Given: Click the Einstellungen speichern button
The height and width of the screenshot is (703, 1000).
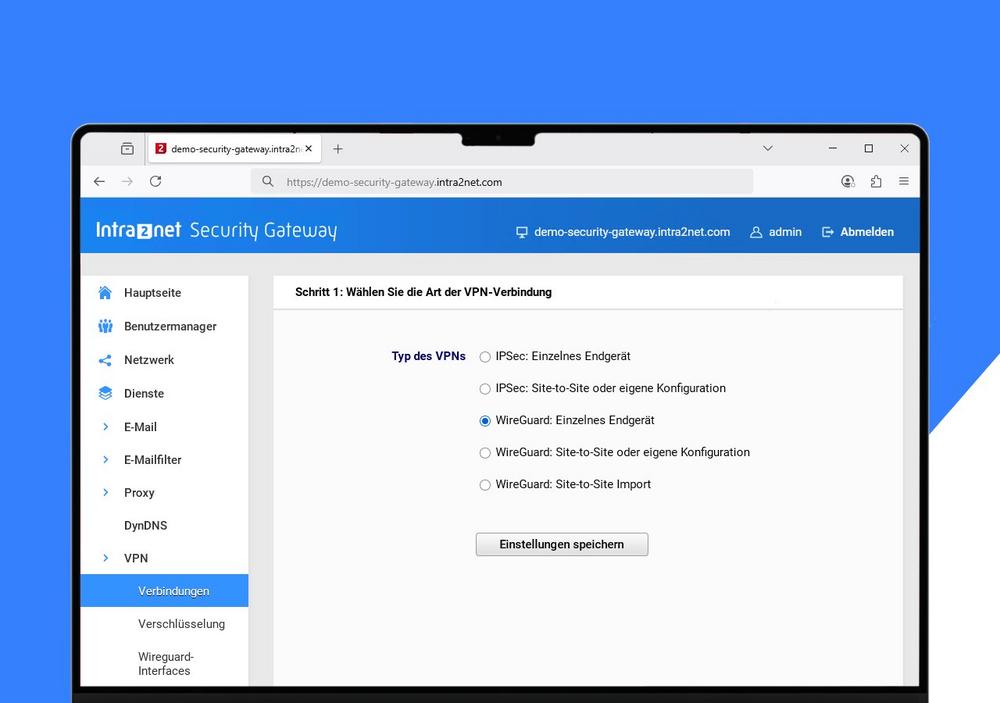Looking at the screenshot, I should click(561, 544).
